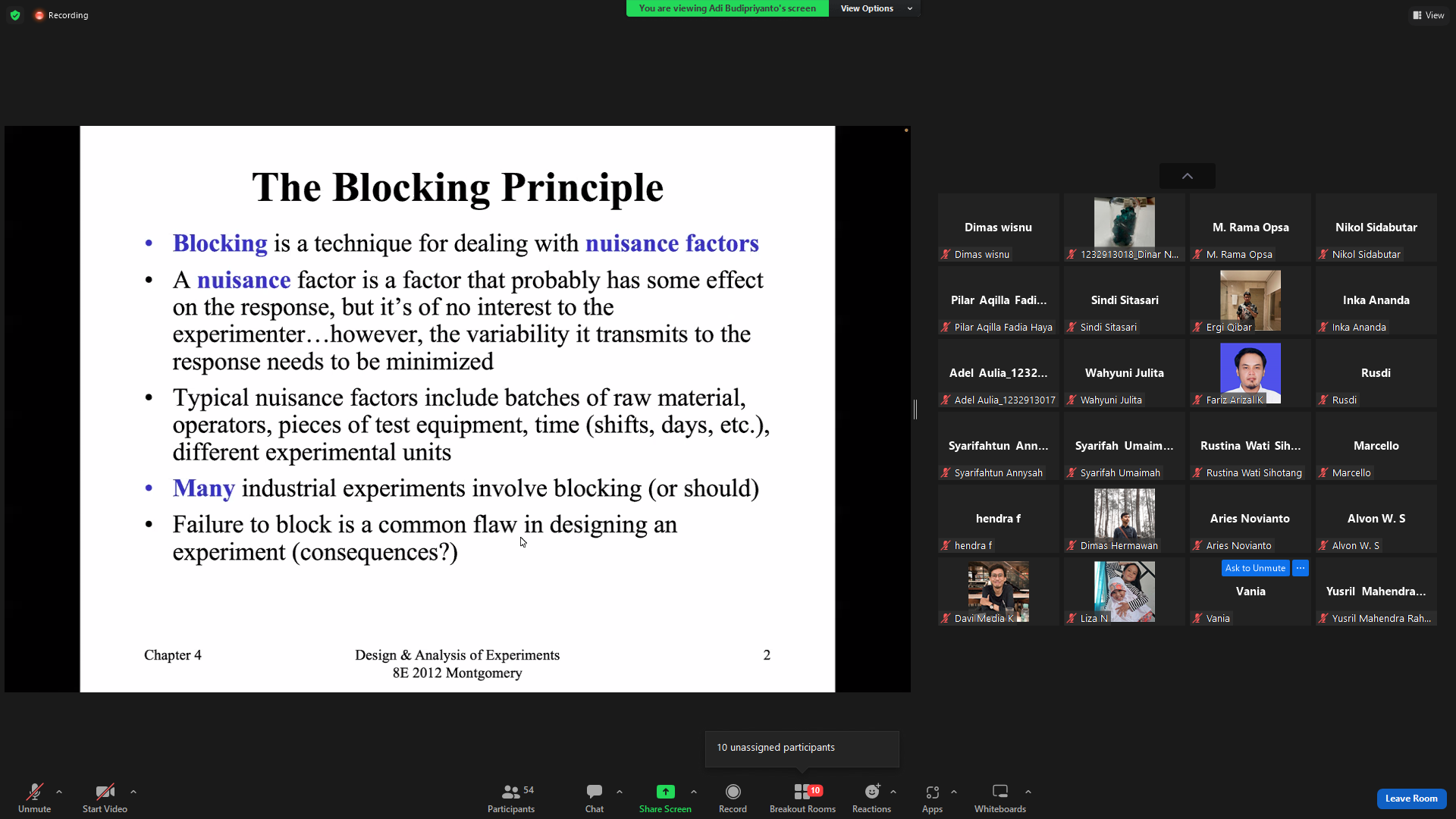
Task: Open the View Options dropdown
Action: point(876,8)
